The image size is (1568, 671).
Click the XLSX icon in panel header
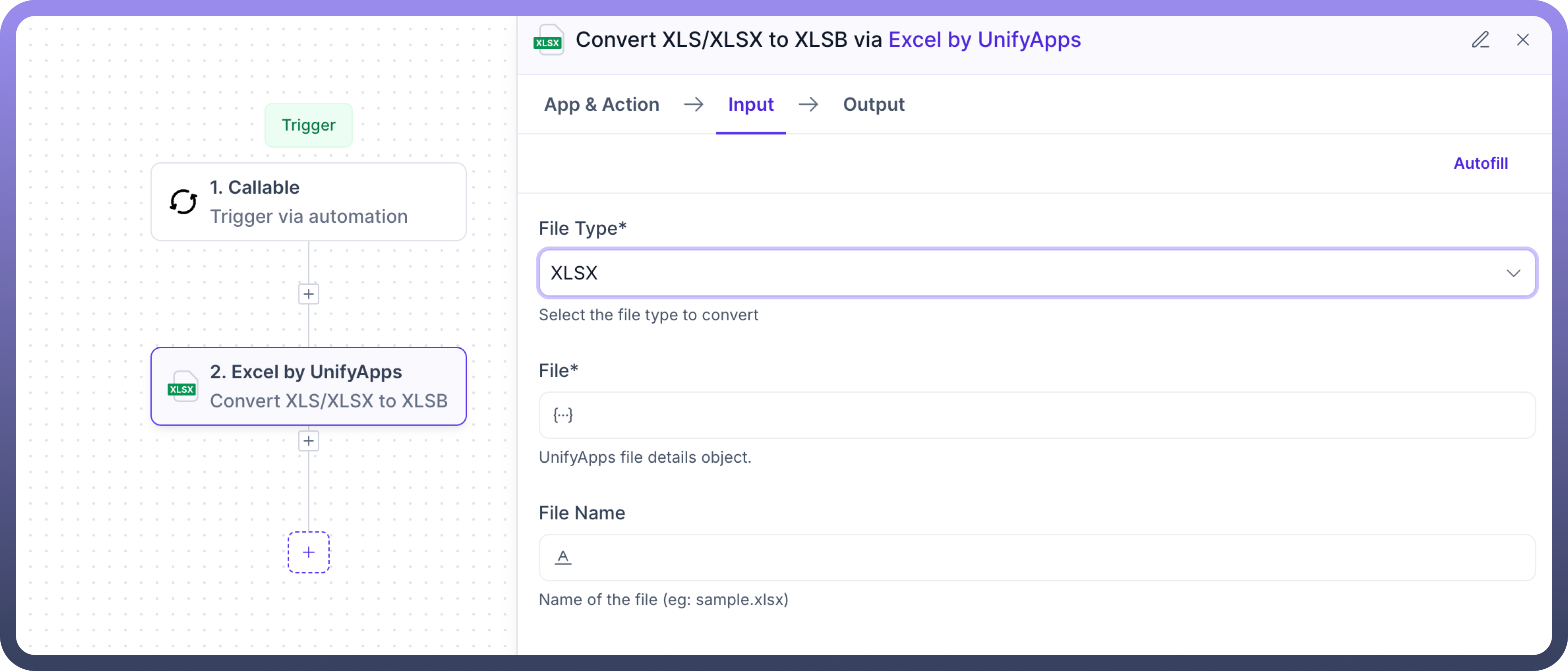(548, 40)
